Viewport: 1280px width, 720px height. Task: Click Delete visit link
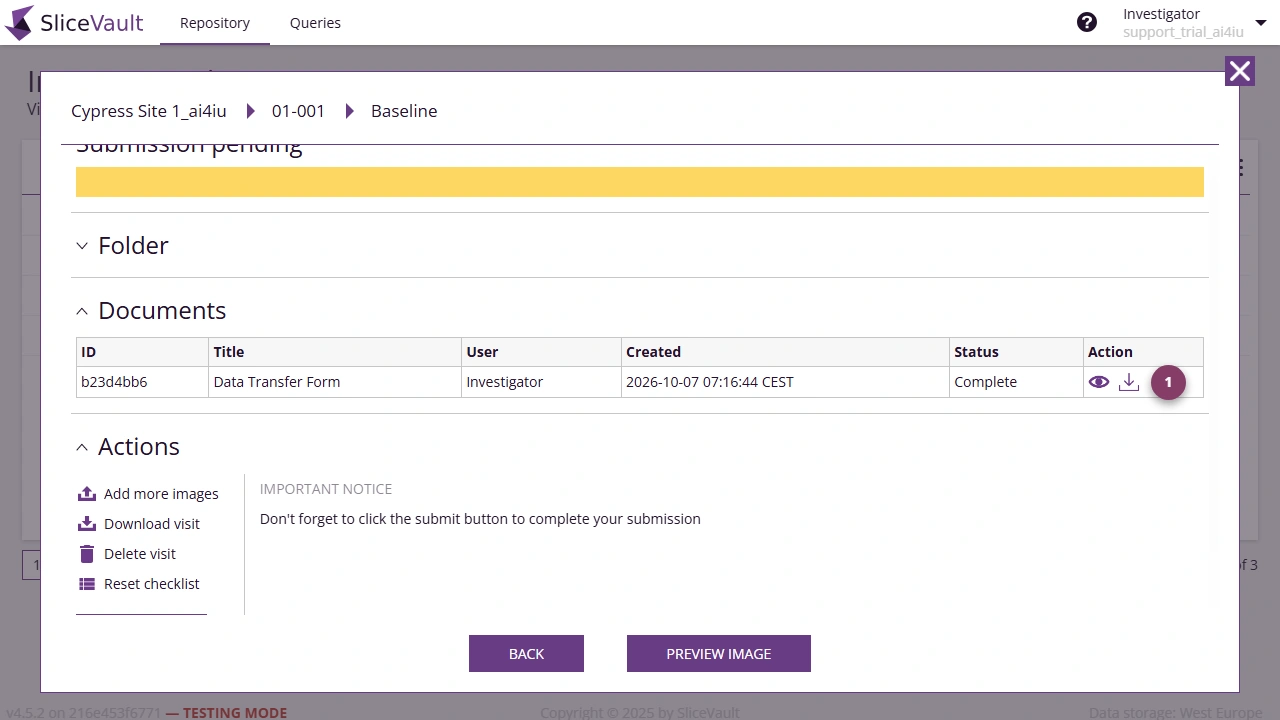140,554
